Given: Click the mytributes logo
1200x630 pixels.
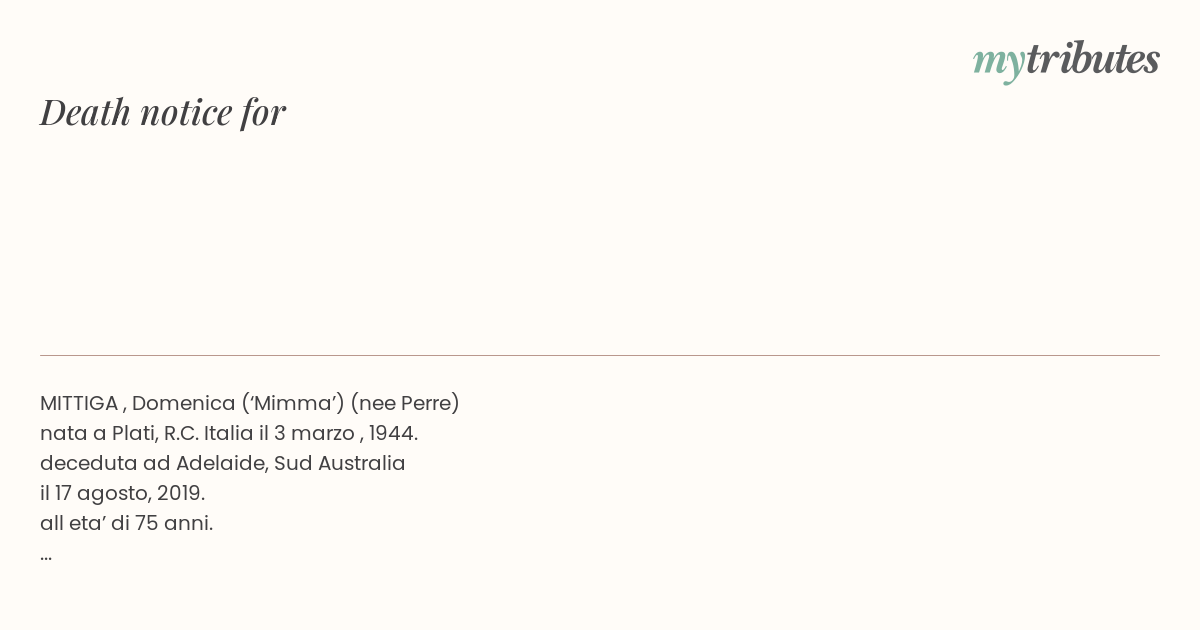Looking at the screenshot, I should click(x=1066, y=61).
